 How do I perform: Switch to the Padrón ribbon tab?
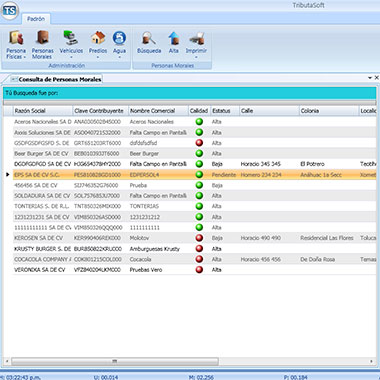coord(36,19)
